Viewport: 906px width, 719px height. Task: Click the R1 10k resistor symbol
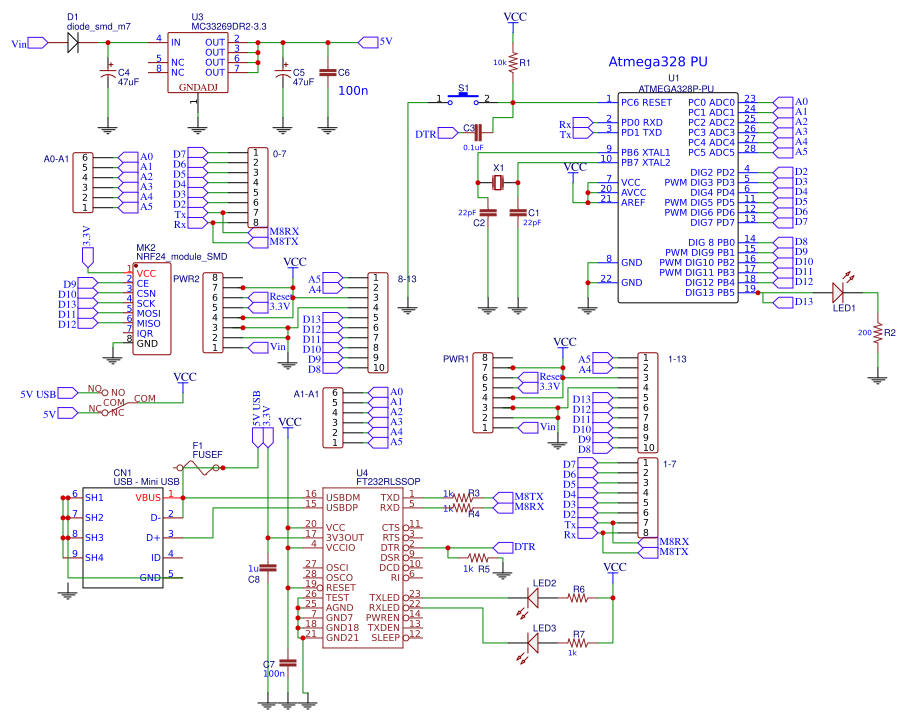coord(513,62)
